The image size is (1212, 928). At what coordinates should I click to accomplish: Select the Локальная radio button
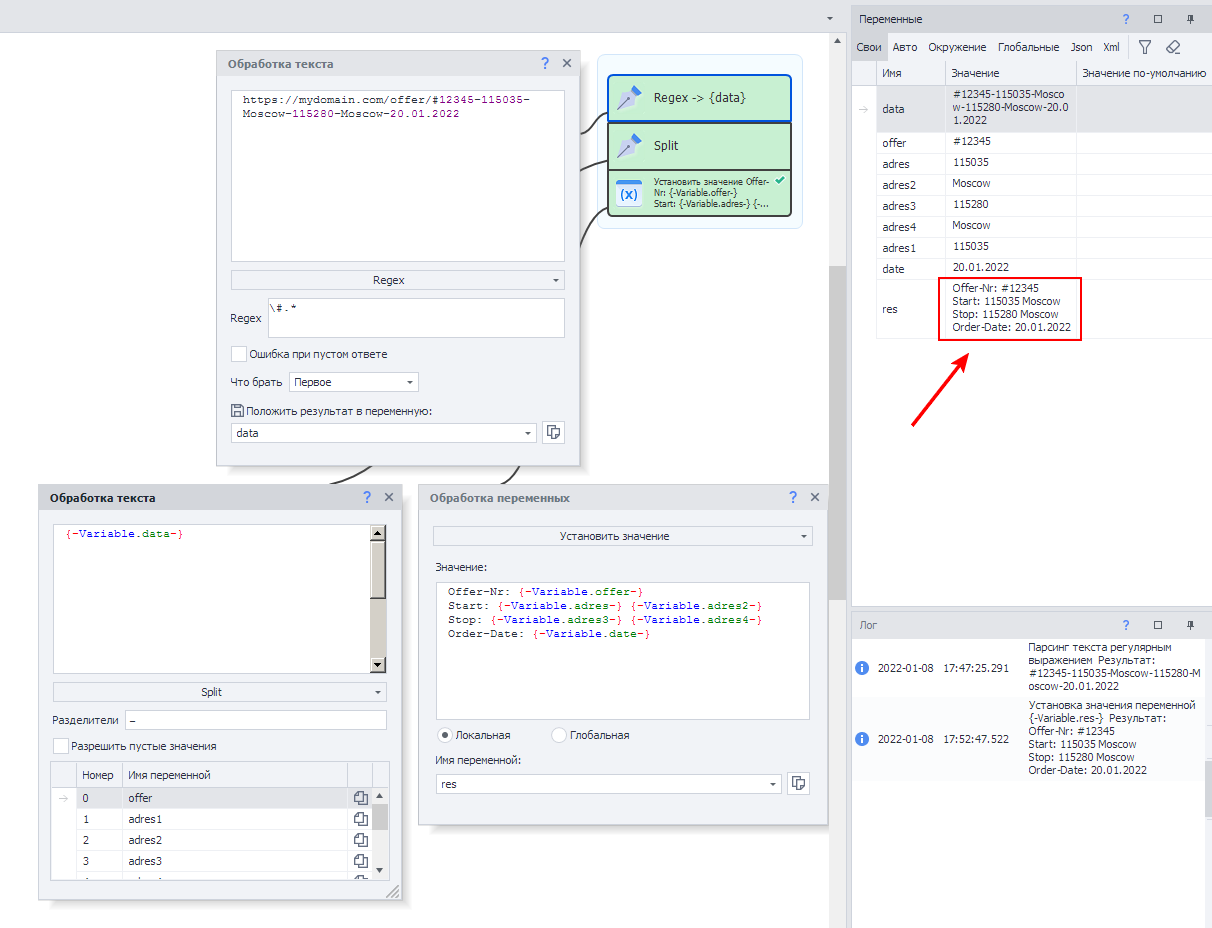coord(445,735)
